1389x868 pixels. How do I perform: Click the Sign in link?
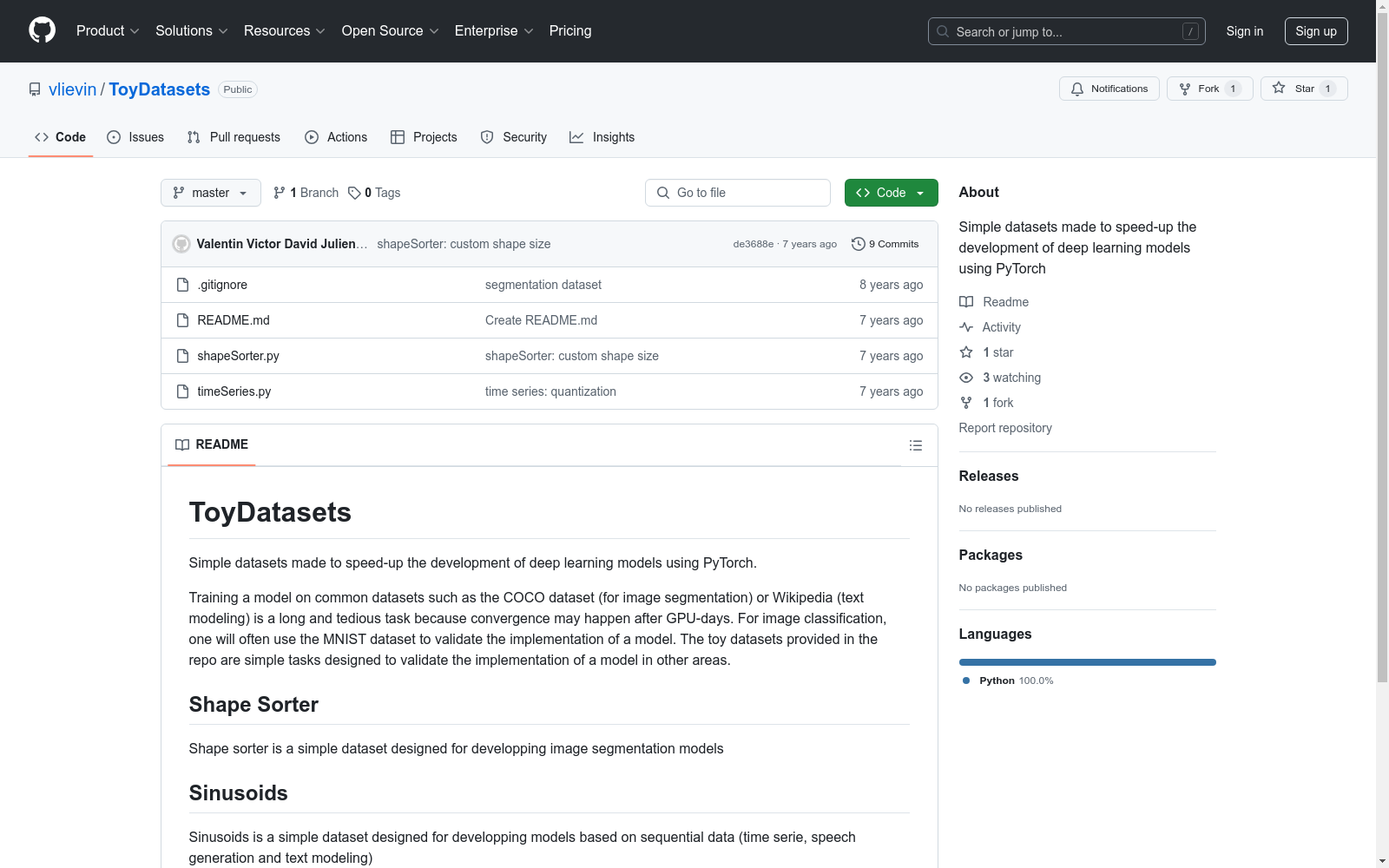pyautogui.click(x=1245, y=31)
